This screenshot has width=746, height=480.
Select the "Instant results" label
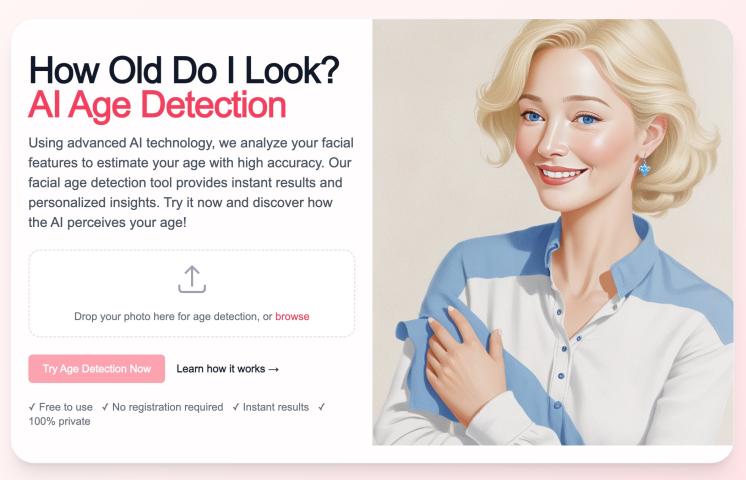[x=276, y=407]
